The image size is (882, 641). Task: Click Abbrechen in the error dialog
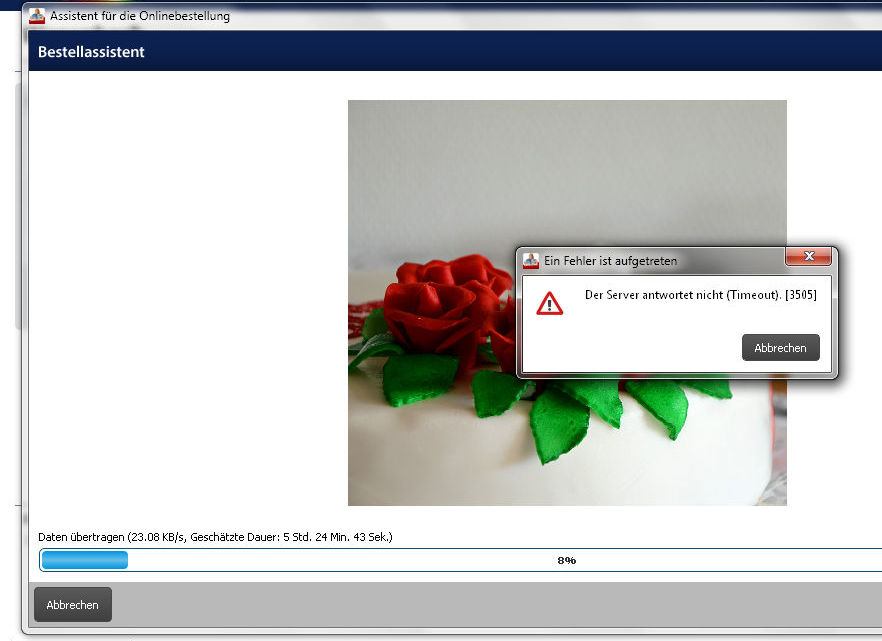[780, 347]
